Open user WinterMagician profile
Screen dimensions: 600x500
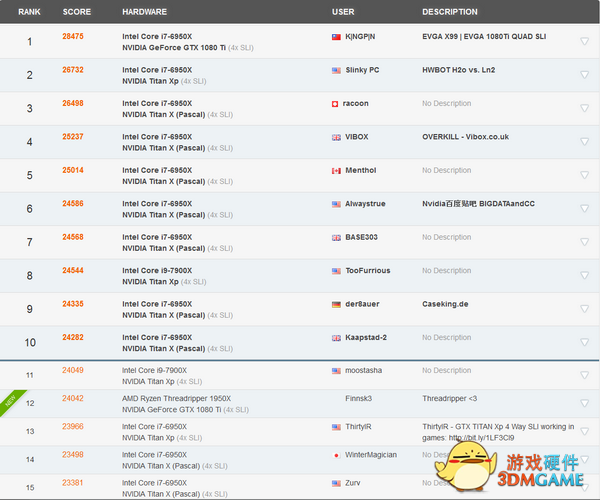tap(371, 455)
